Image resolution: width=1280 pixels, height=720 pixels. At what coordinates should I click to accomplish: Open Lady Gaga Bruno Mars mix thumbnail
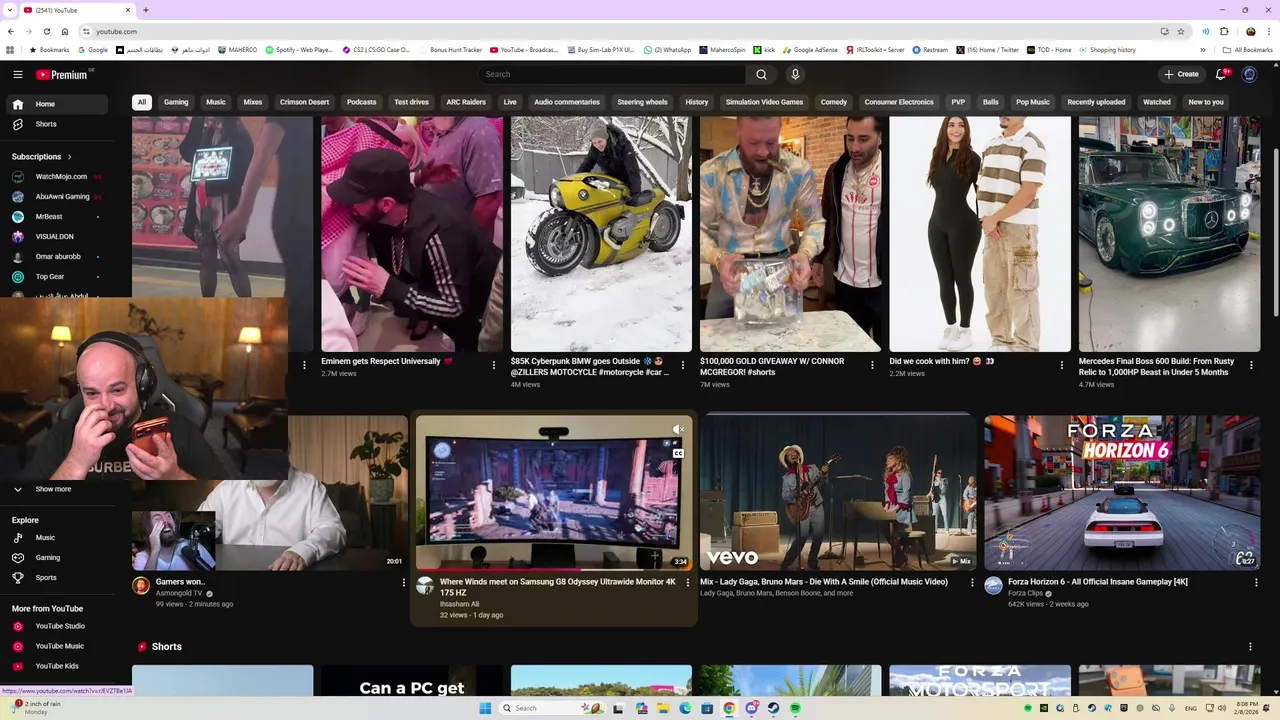838,492
